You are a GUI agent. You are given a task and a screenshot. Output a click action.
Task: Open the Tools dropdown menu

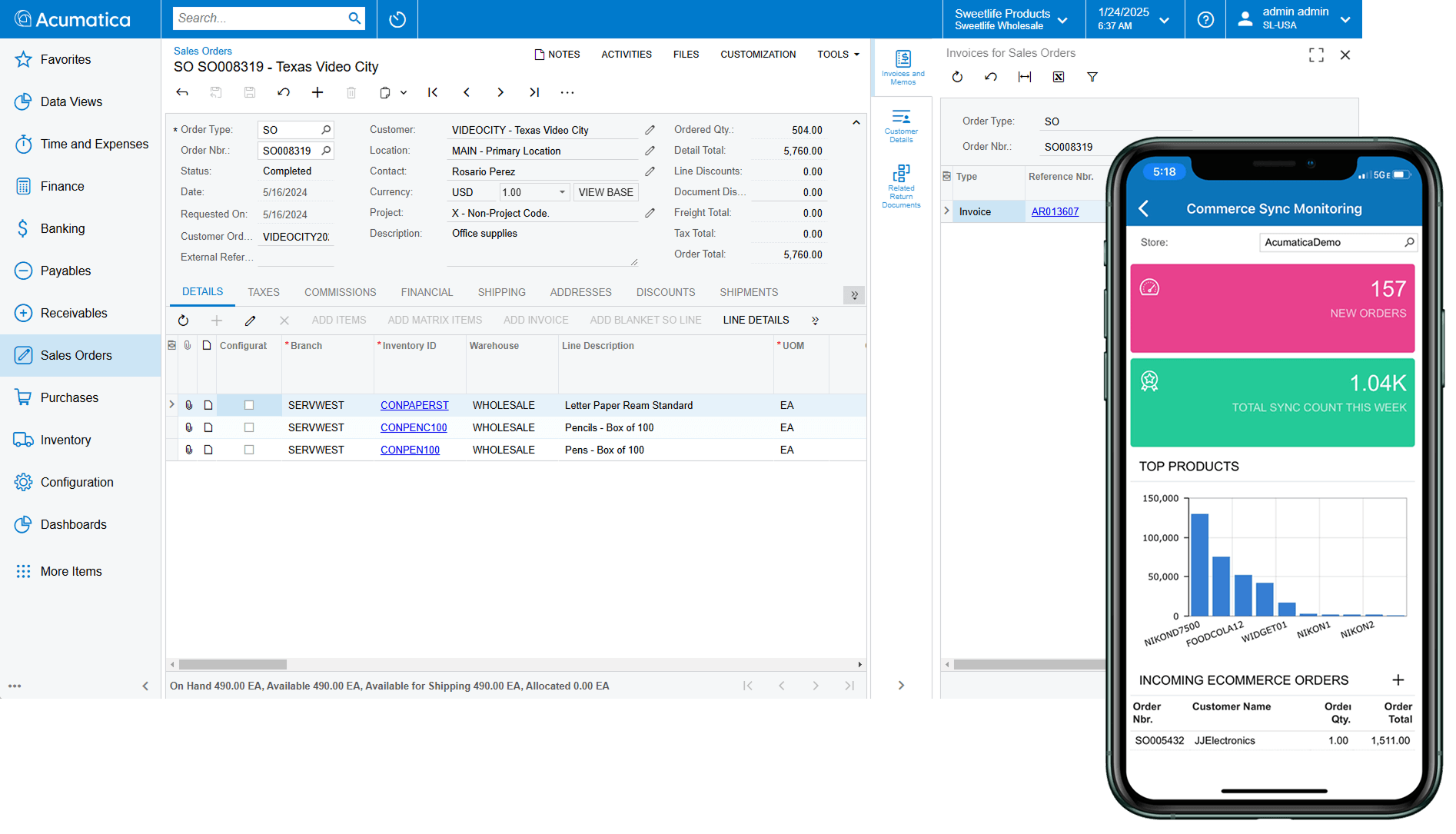[x=838, y=55]
